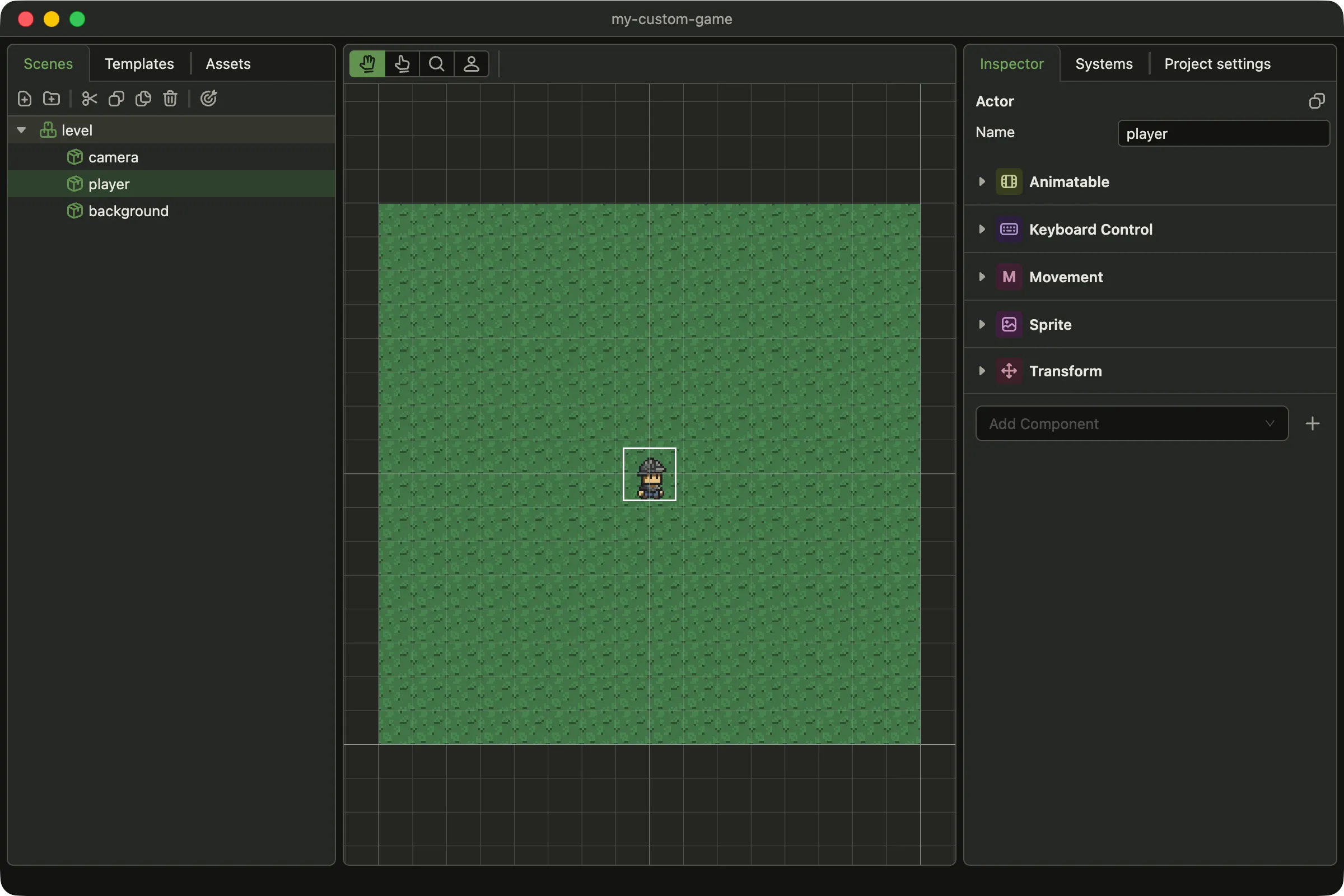The height and width of the screenshot is (896, 1344).
Task: Expand the Keyboard Control component section
Action: coord(982,229)
